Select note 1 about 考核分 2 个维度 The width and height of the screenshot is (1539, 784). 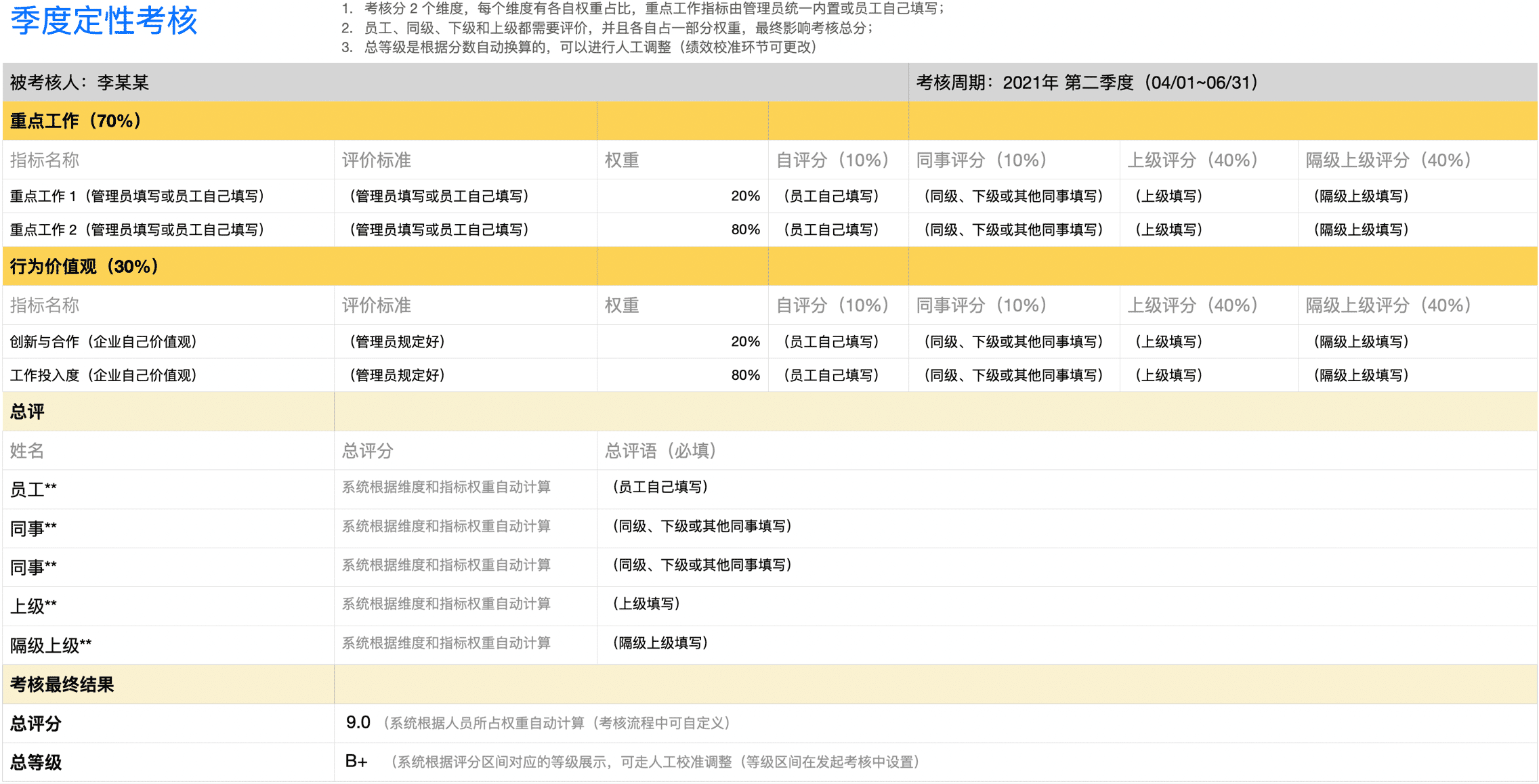click(643, 9)
